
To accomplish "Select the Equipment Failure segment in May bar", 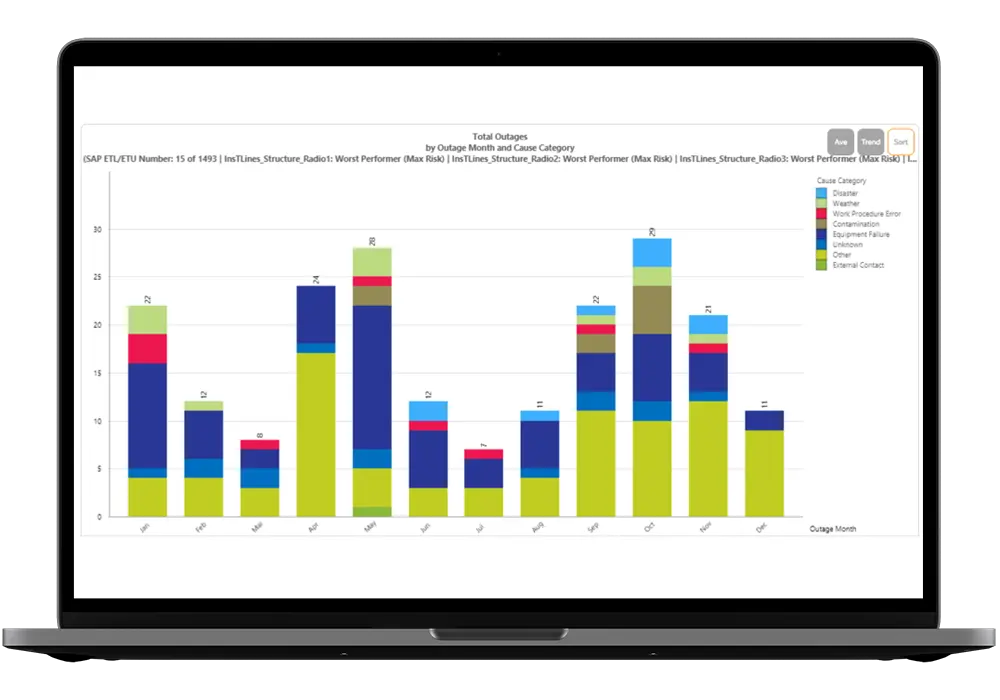I will click(371, 377).
